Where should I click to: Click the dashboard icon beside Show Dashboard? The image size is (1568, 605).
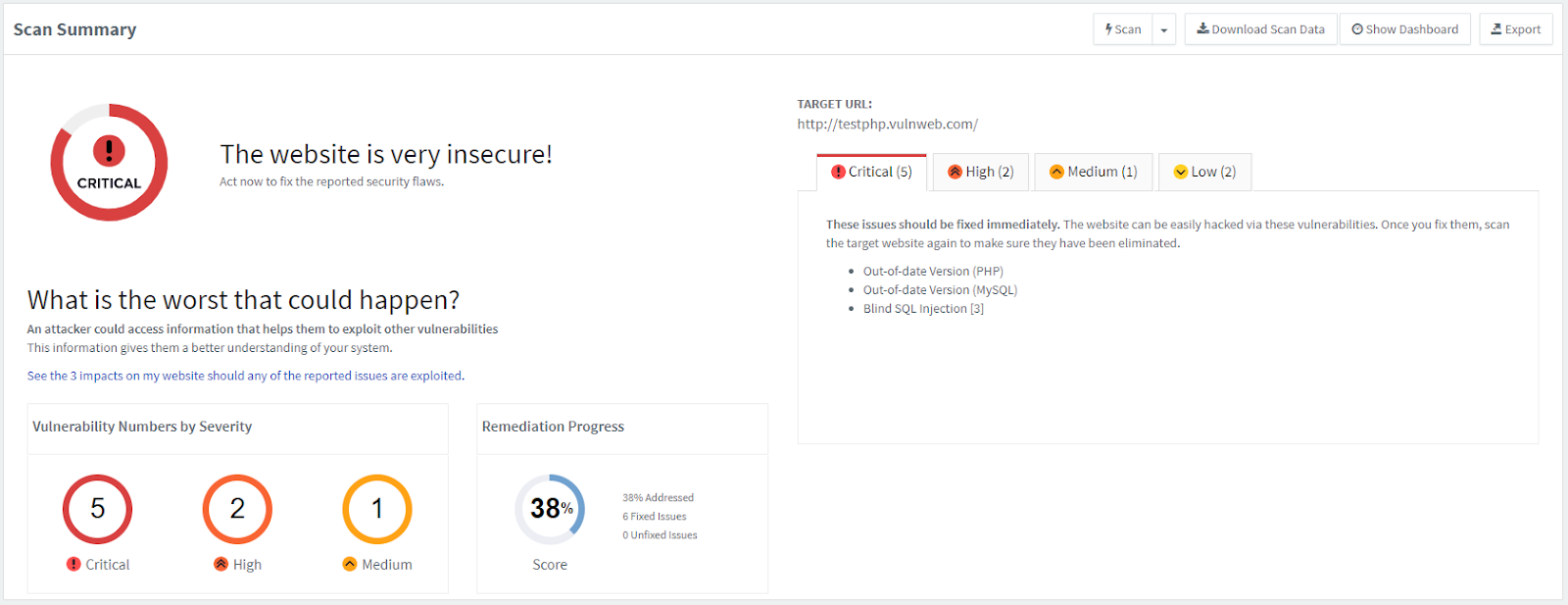click(x=1357, y=29)
